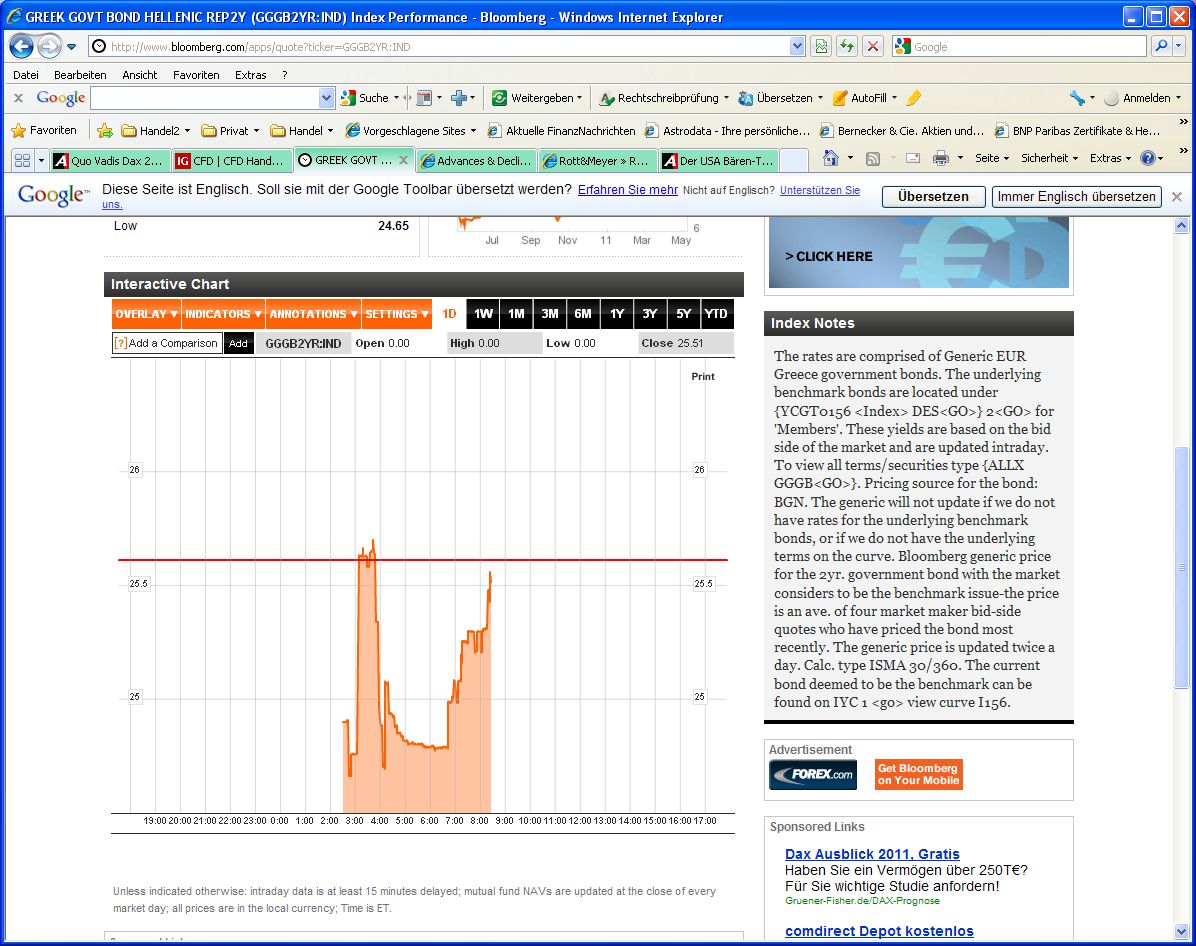Click the Quick Tabs grid icon

pyautogui.click(x=23, y=160)
